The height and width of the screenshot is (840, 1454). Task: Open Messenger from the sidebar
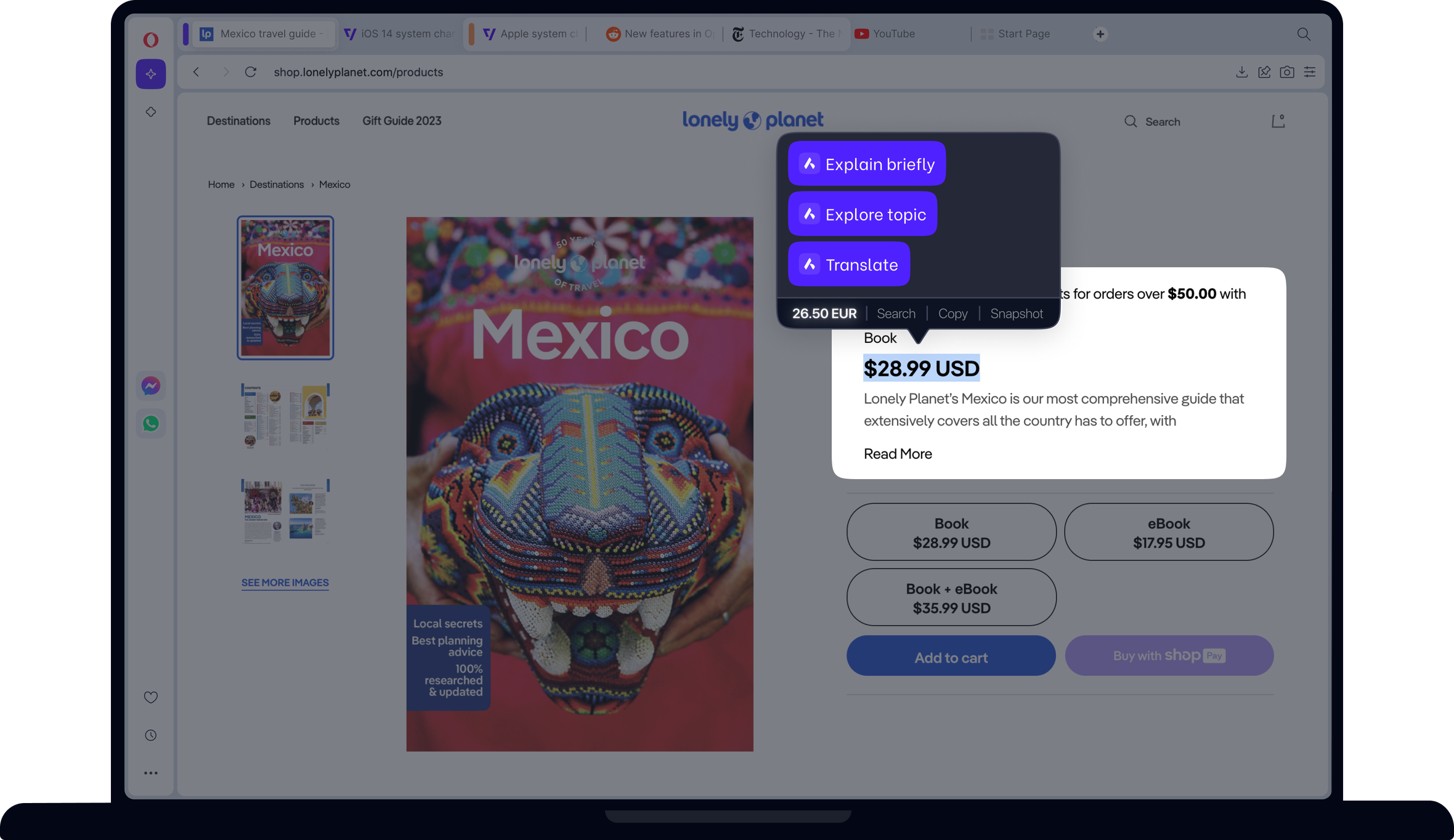click(150, 386)
